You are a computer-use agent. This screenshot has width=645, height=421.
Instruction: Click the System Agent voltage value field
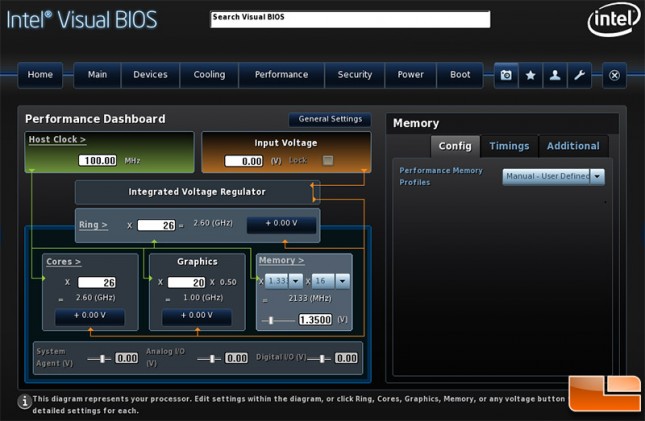pyautogui.click(x=126, y=358)
